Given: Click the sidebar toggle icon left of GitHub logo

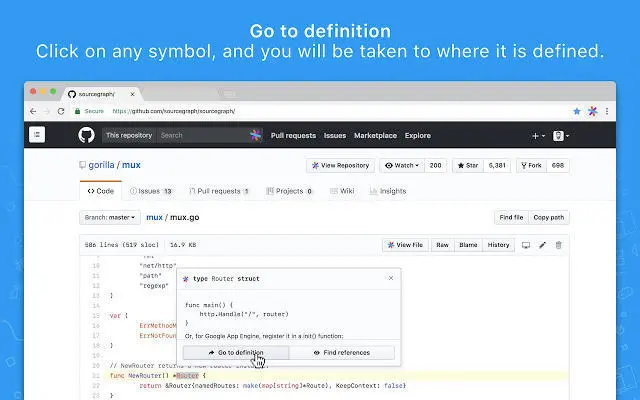Looking at the screenshot, I should [37, 135].
